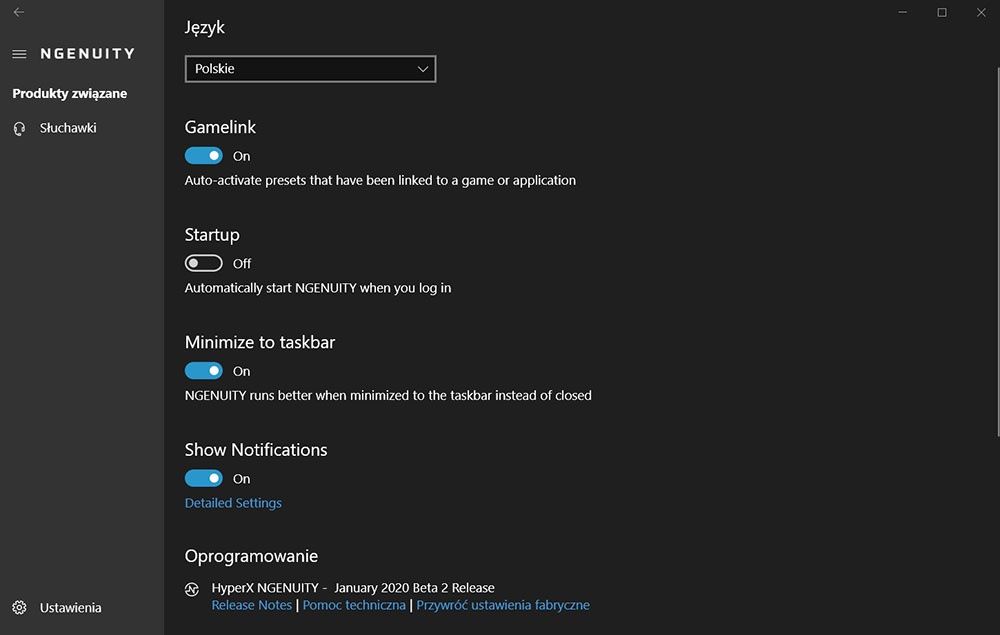1000x635 pixels.
Task: Click Przywróć ustawienia fabryczne link
Action: point(503,605)
